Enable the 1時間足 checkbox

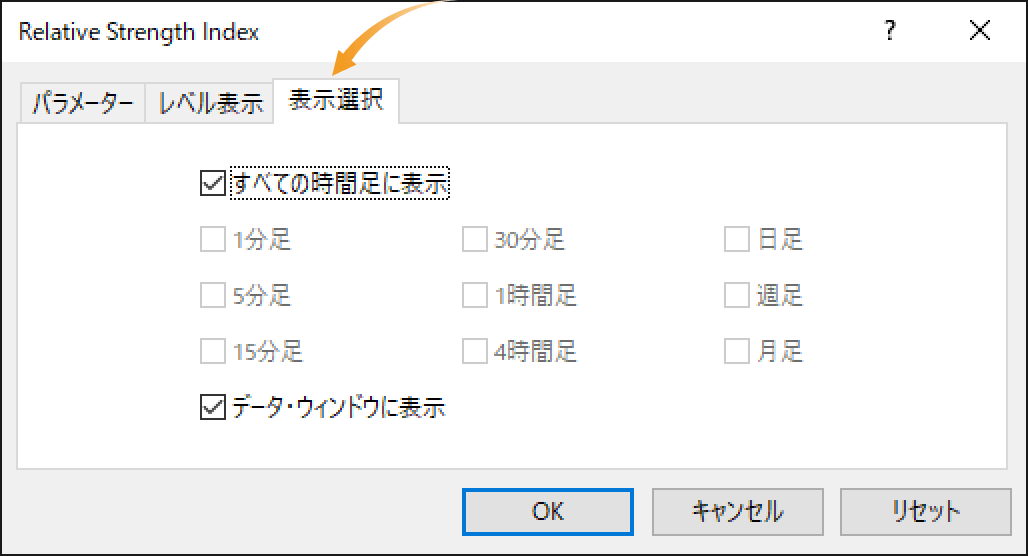475,295
